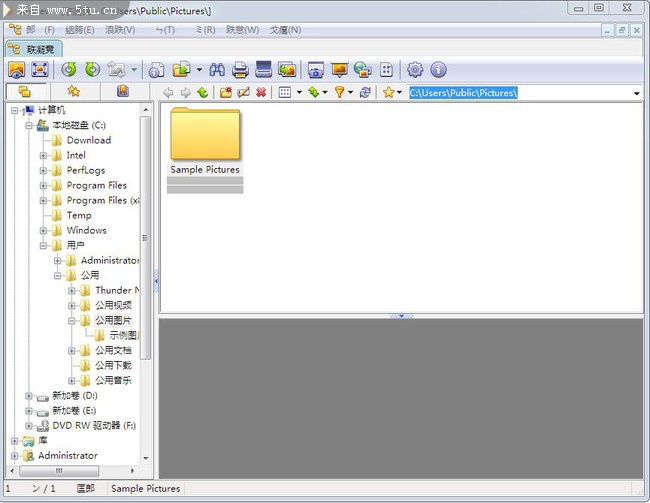Image resolution: width=650 pixels, height=503 pixels.
Task: Switch to the folders tree tab
Action: [x=25, y=91]
